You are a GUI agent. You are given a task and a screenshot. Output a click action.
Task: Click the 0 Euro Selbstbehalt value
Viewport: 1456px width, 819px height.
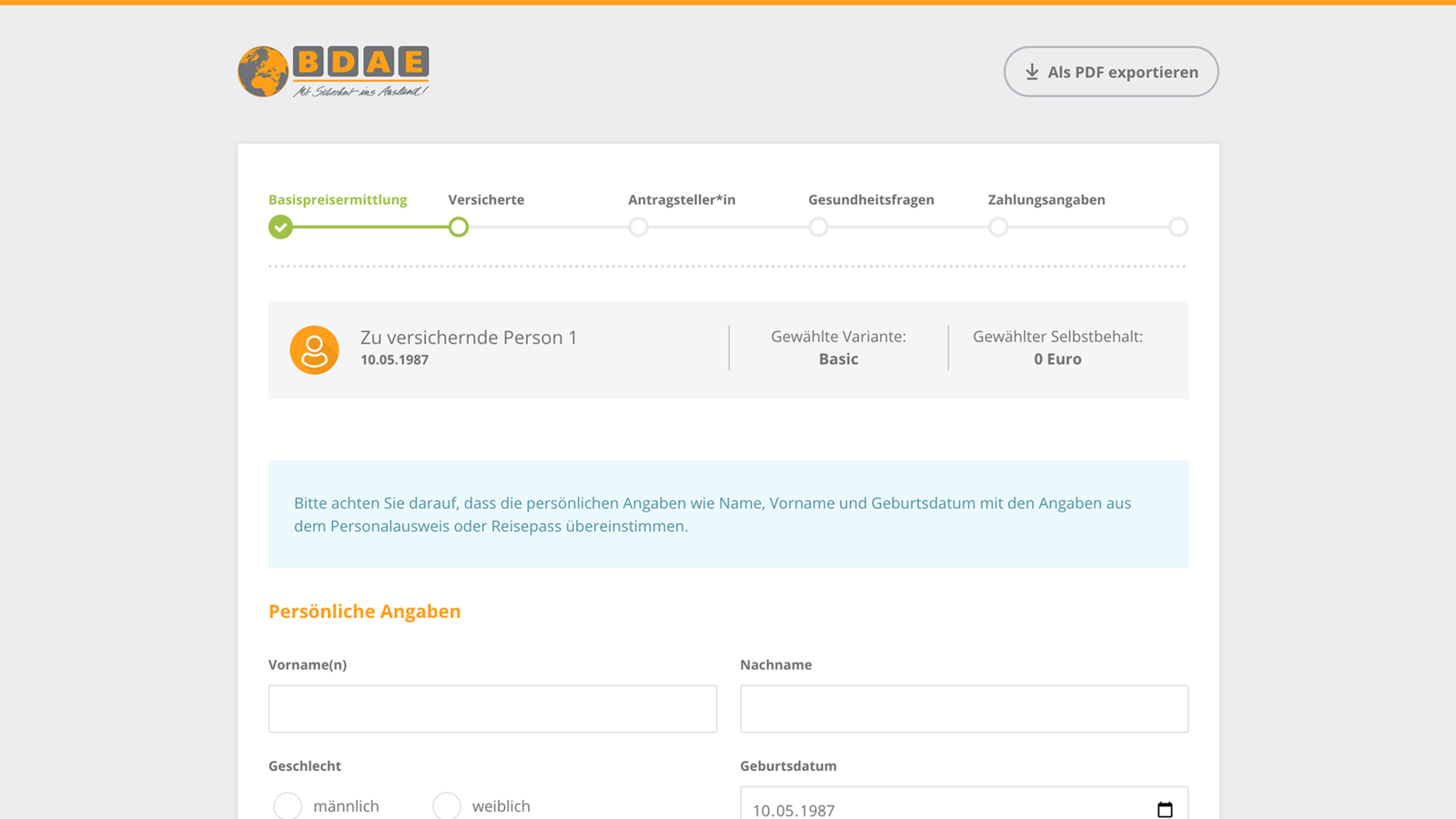(x=1057, y=359)
